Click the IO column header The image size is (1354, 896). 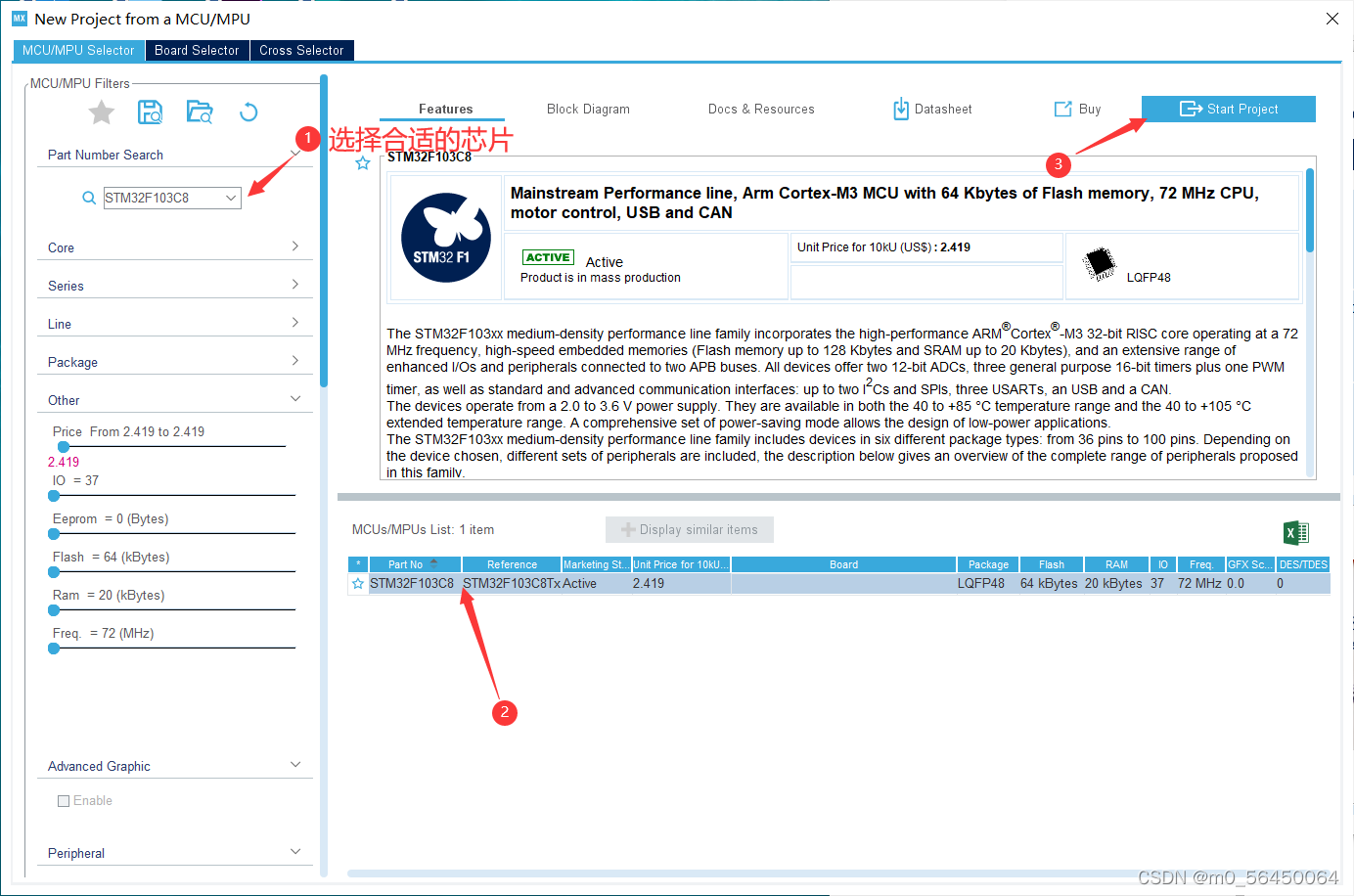1162,564
